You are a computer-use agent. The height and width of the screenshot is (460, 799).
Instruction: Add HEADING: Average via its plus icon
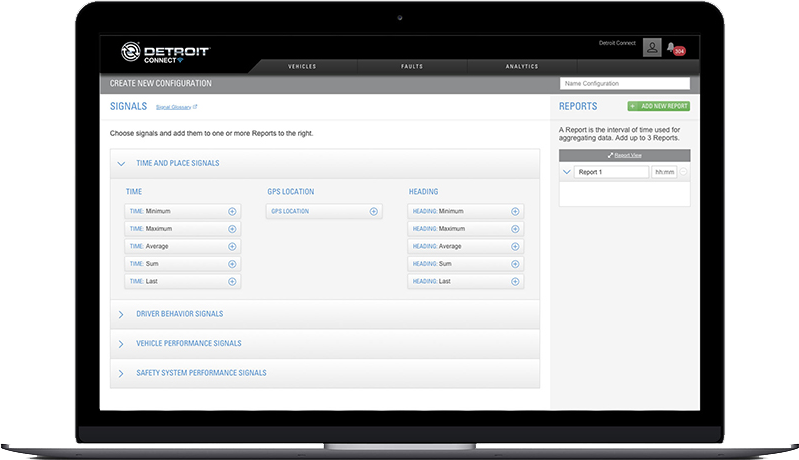tap(515, 246)
